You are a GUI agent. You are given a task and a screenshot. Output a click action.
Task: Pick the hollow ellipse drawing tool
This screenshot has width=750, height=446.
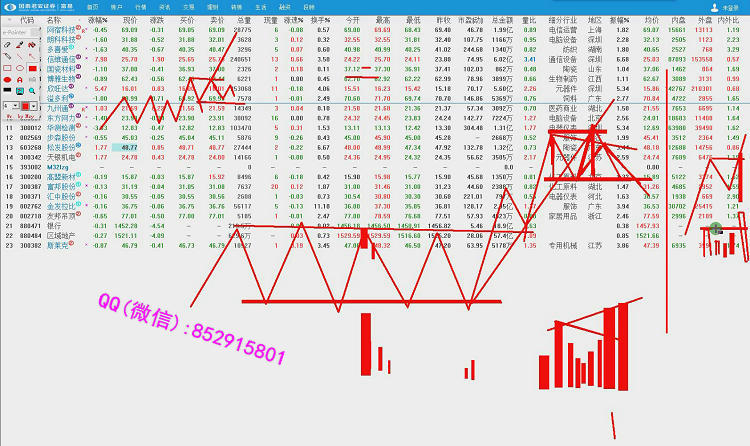pos(20,67)
